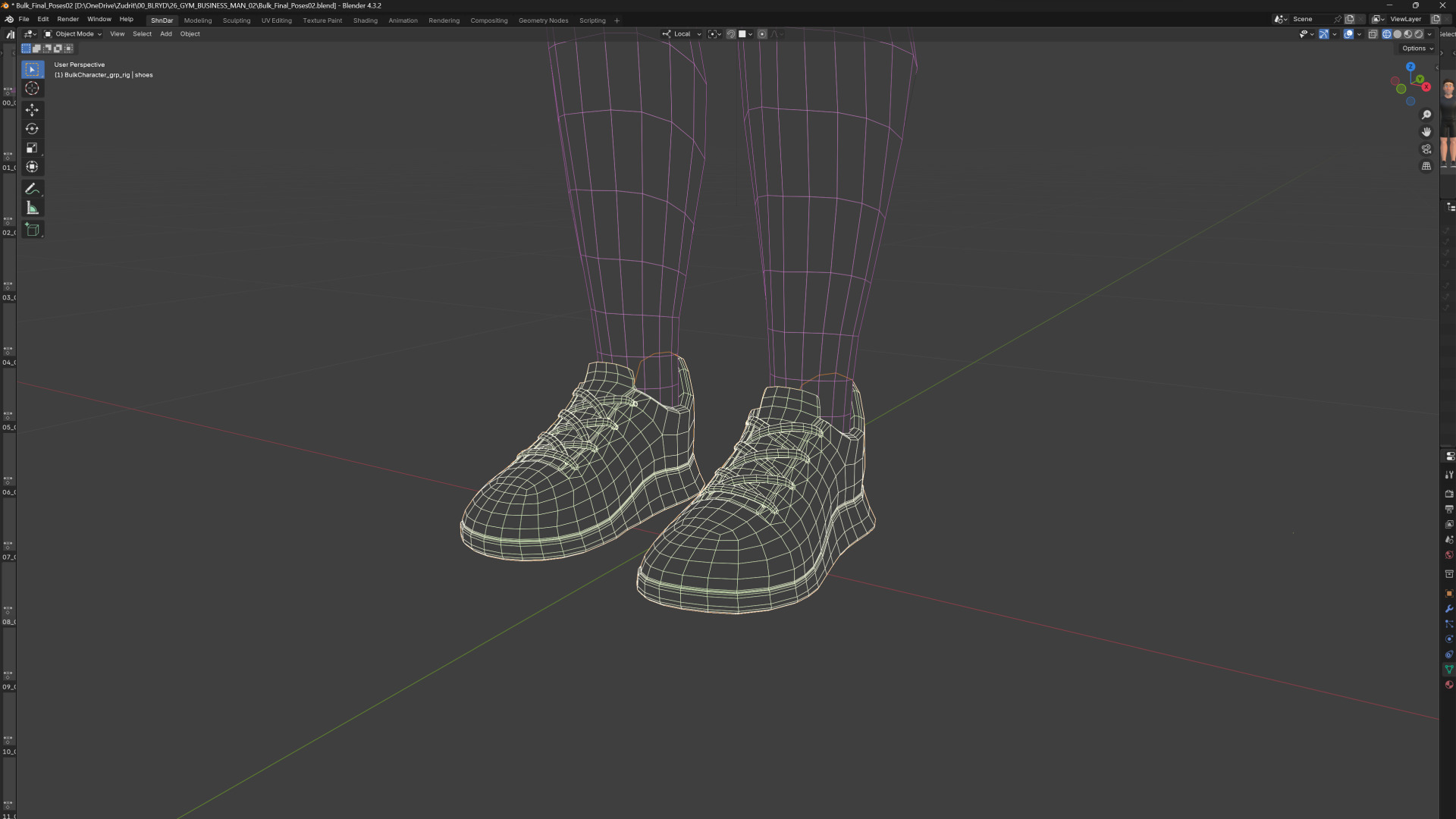Toggle snapping magnet
The width and height of the screenshot is (1456, 819).
pyautogui.click(x=731, y=34)
